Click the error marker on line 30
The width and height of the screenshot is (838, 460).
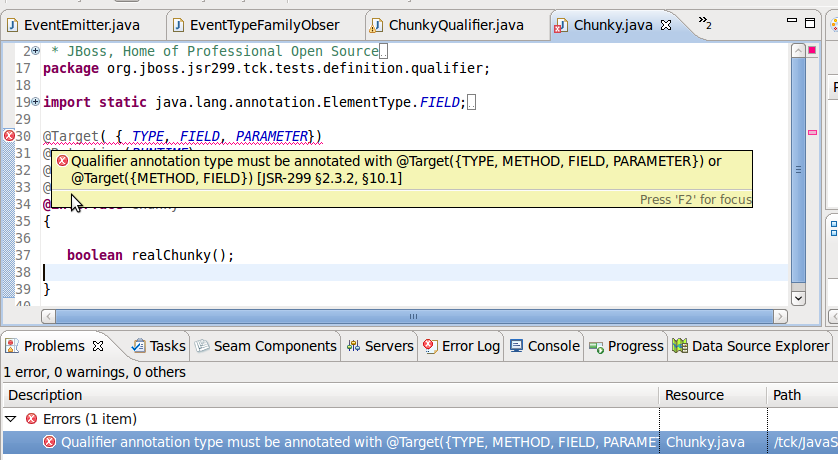9,136
